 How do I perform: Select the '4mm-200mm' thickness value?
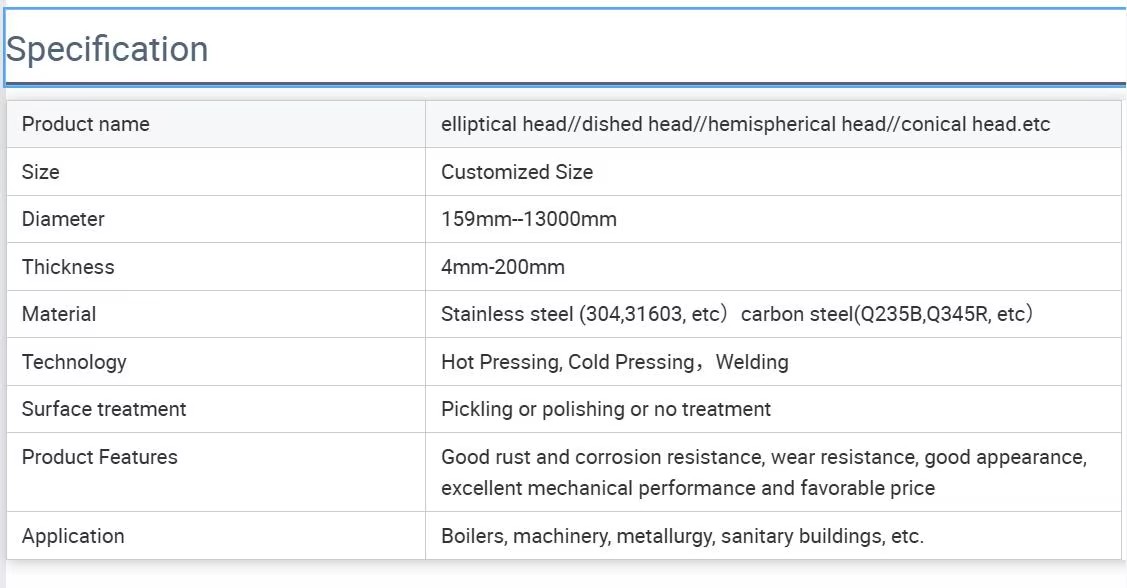502,267
